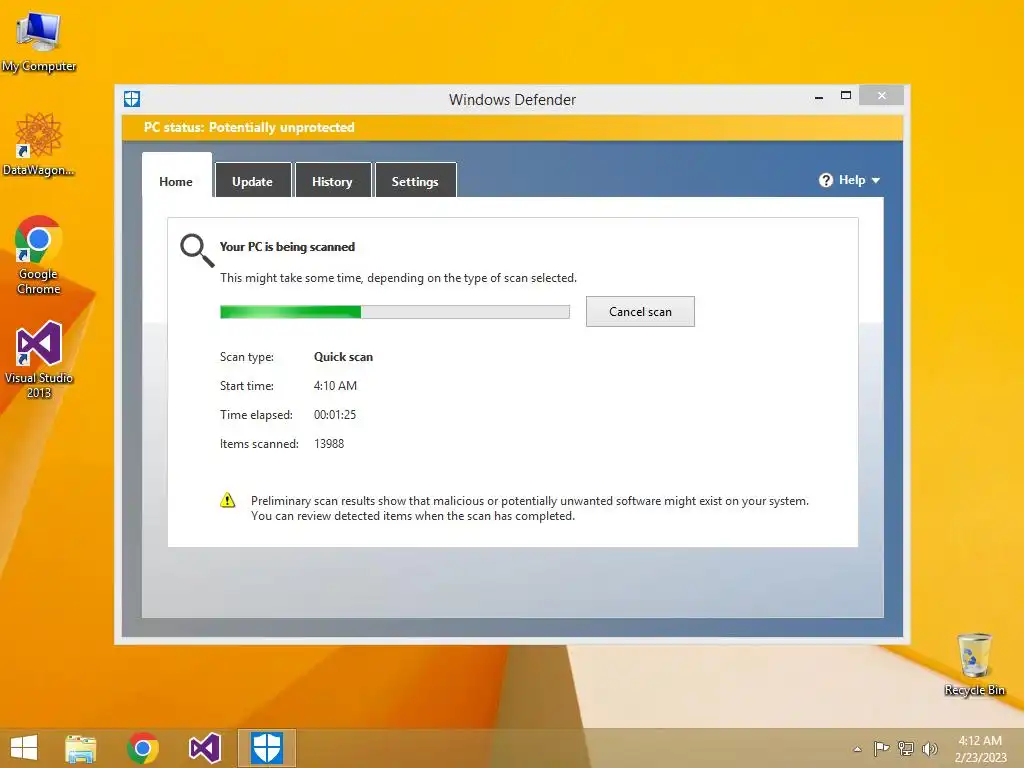Click the green scan progress bar
Image resolution: width=1024 pixels, height=768 pixels.
coord(394,312)
